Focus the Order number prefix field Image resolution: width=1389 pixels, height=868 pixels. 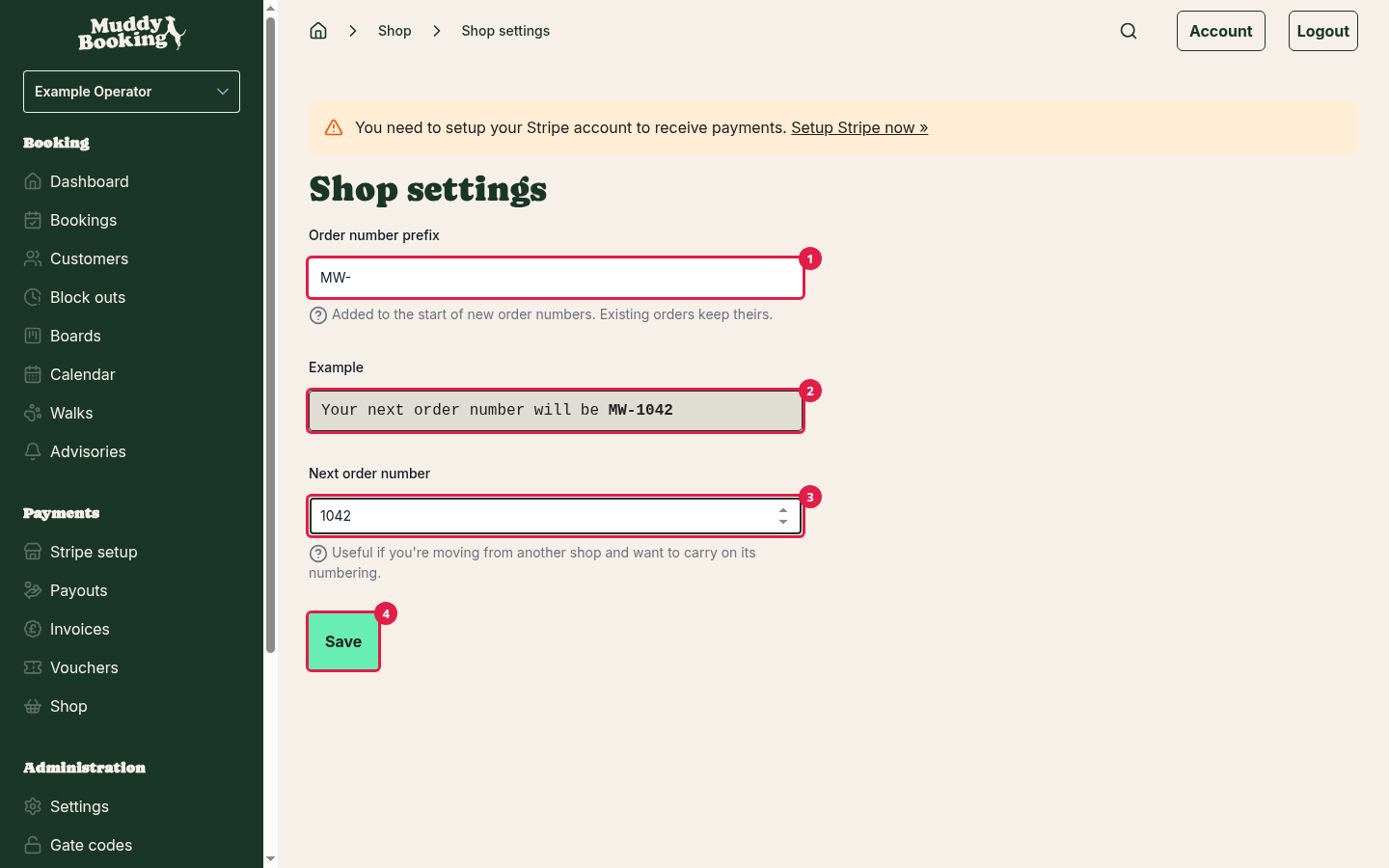pos(556,278)
